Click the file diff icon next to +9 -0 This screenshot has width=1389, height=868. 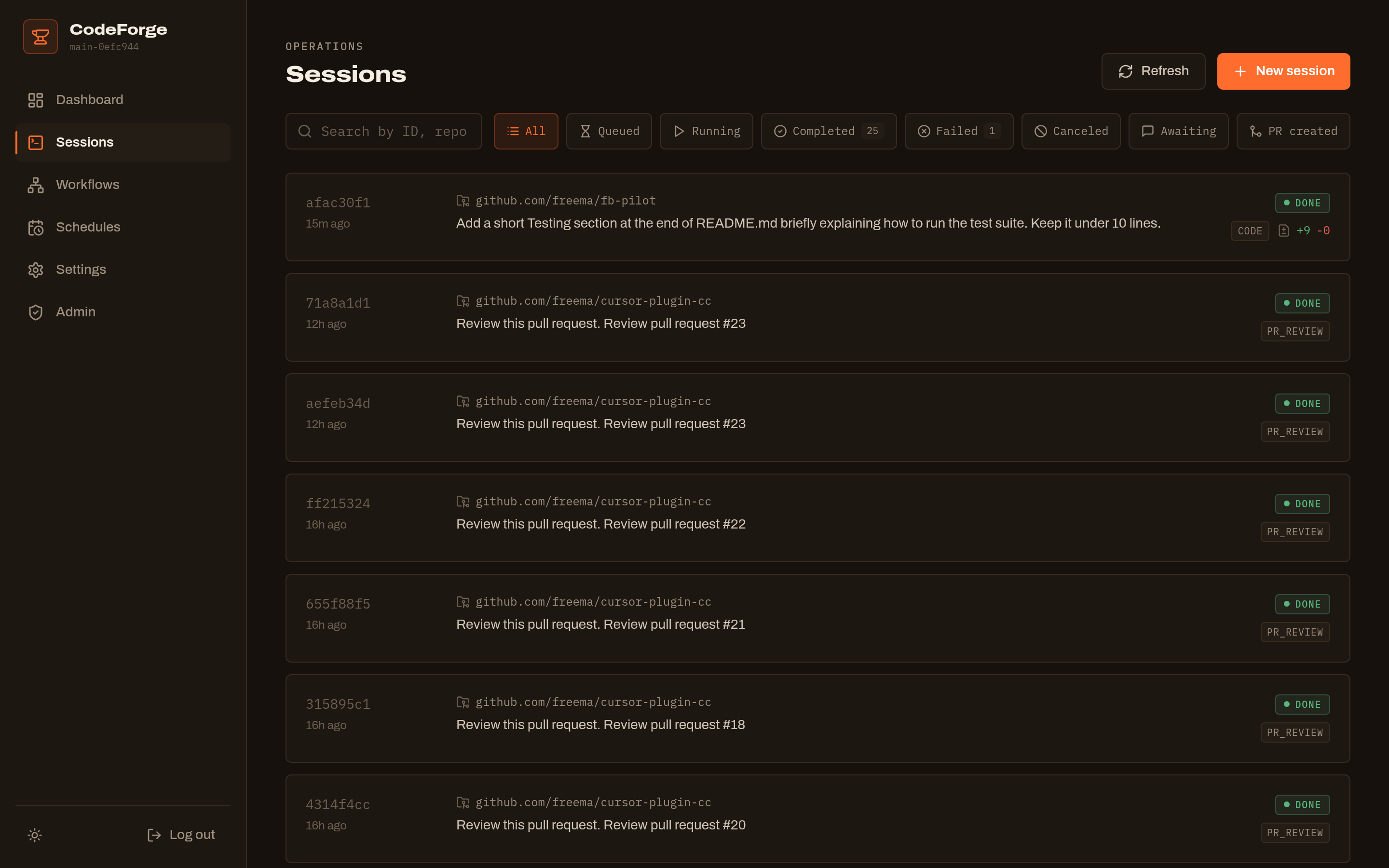pos(1283,231)
